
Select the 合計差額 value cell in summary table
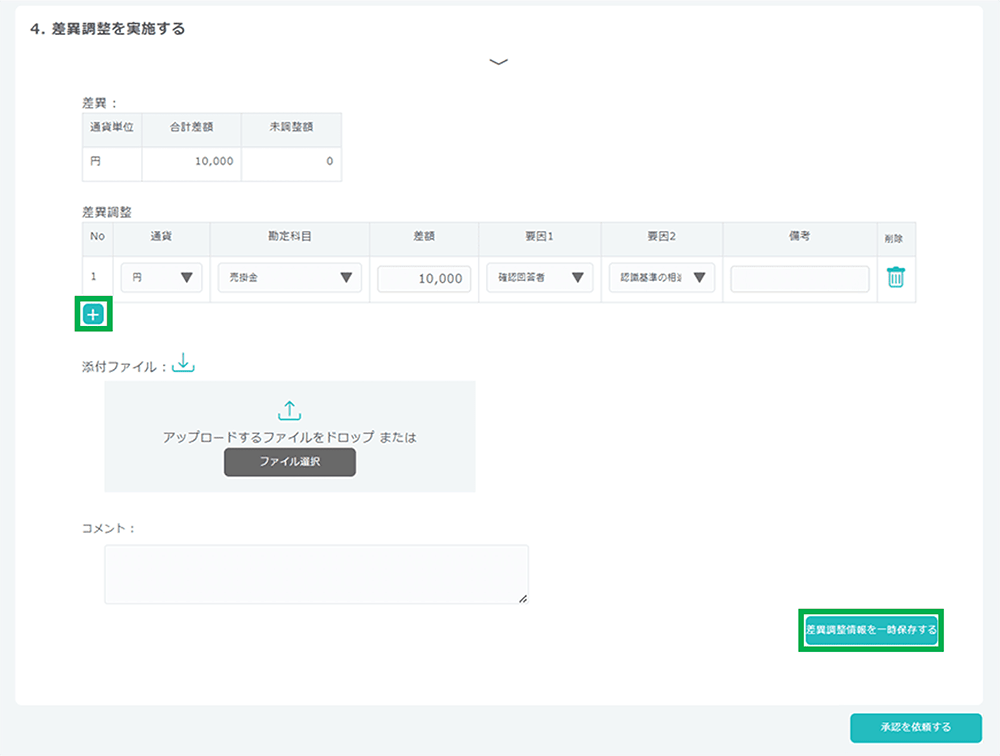[x=192, y=161]
